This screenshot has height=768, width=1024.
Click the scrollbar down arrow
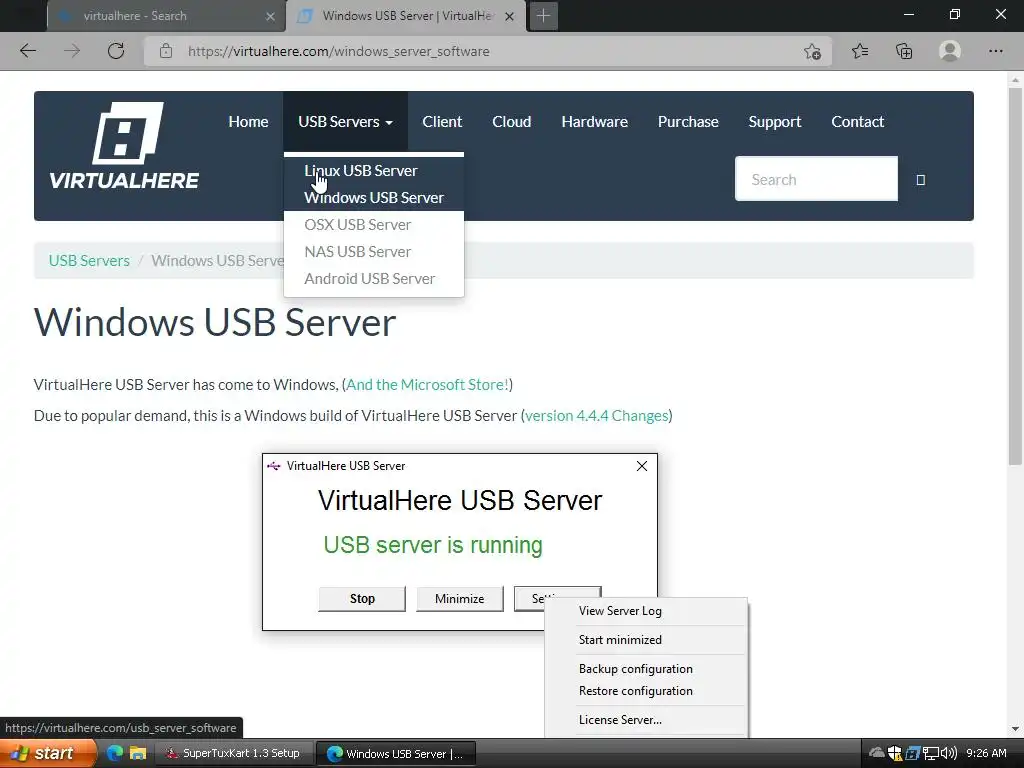(x=1014, y=729)
